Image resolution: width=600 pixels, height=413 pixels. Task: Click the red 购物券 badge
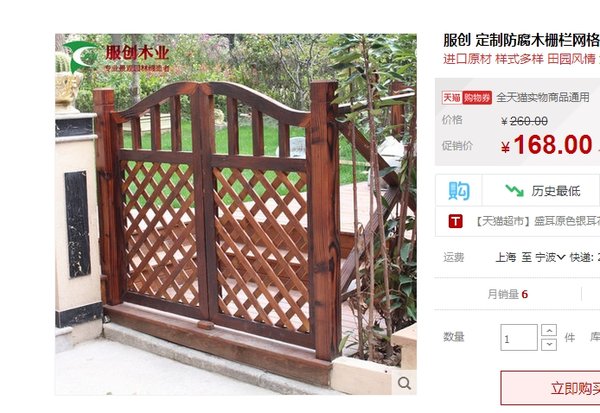(477, 98)
